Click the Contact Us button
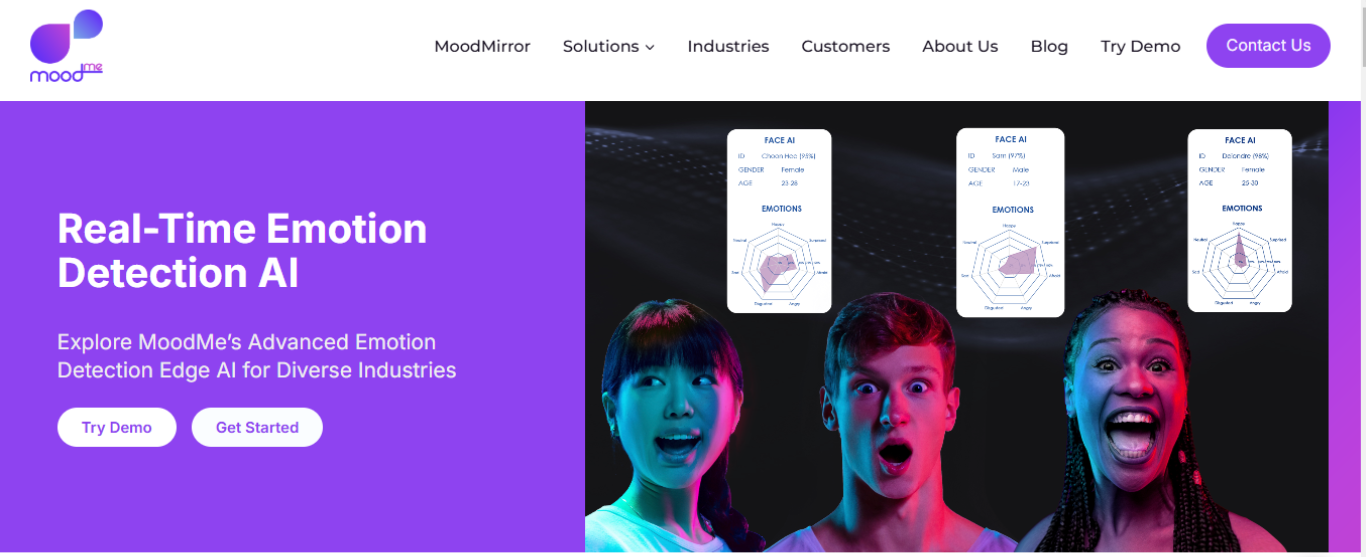1366x557 pixels. click(x=1268, y=46)
